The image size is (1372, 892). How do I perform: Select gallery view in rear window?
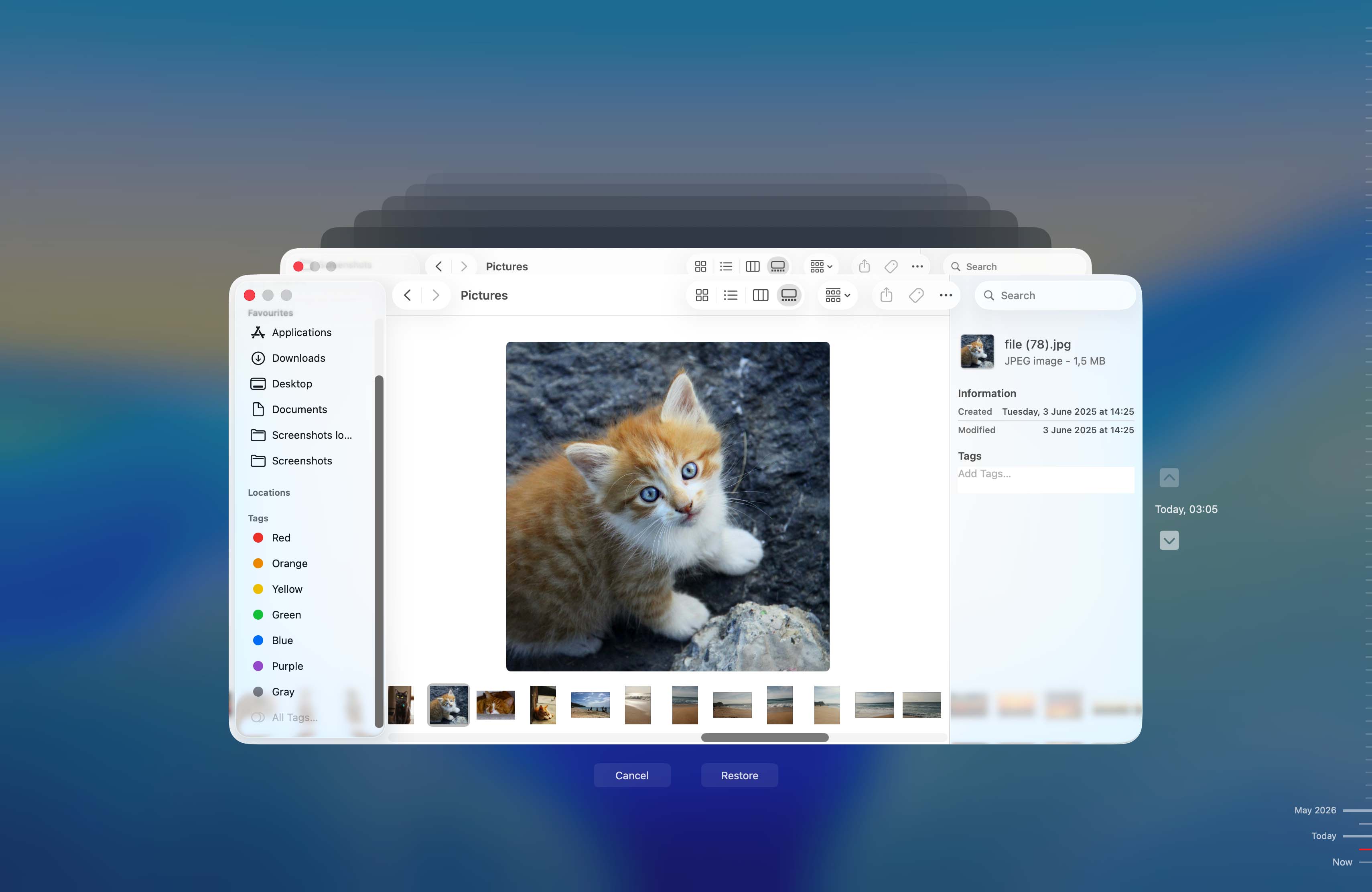[x=777, y=266]
